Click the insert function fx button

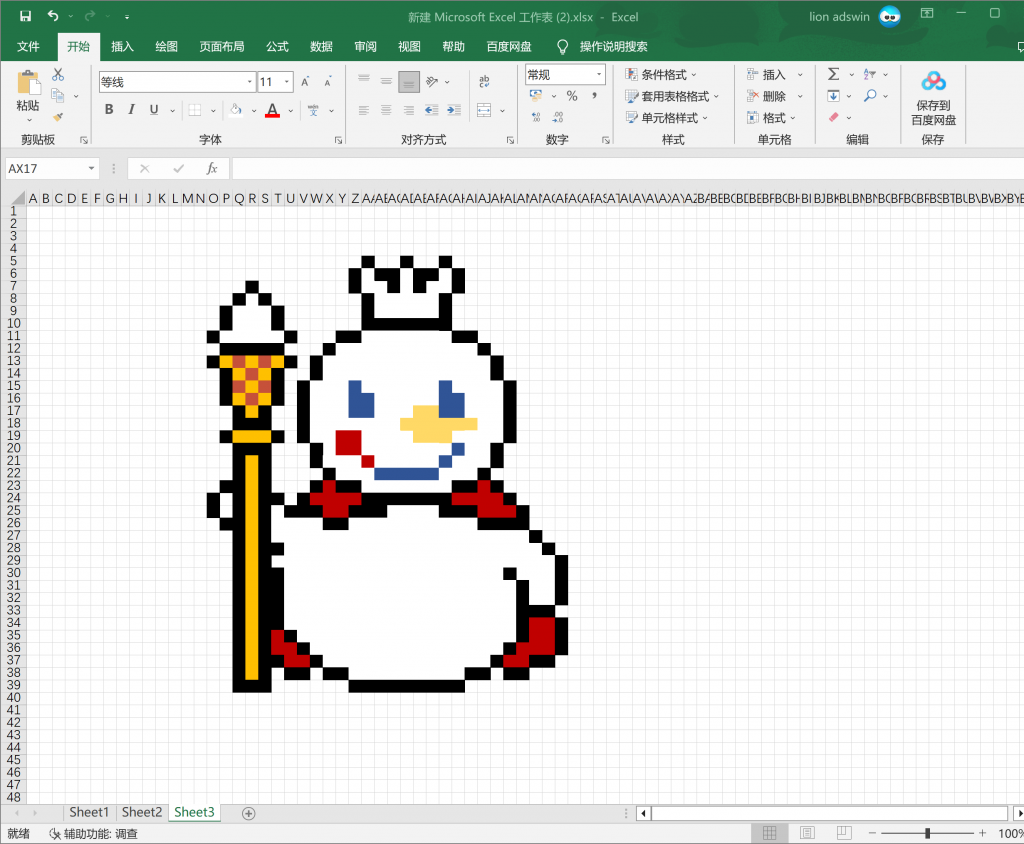point(212,169)
